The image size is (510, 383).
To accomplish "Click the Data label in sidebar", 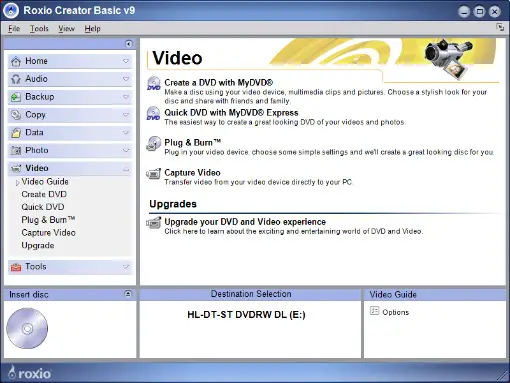I will [34, 133].
